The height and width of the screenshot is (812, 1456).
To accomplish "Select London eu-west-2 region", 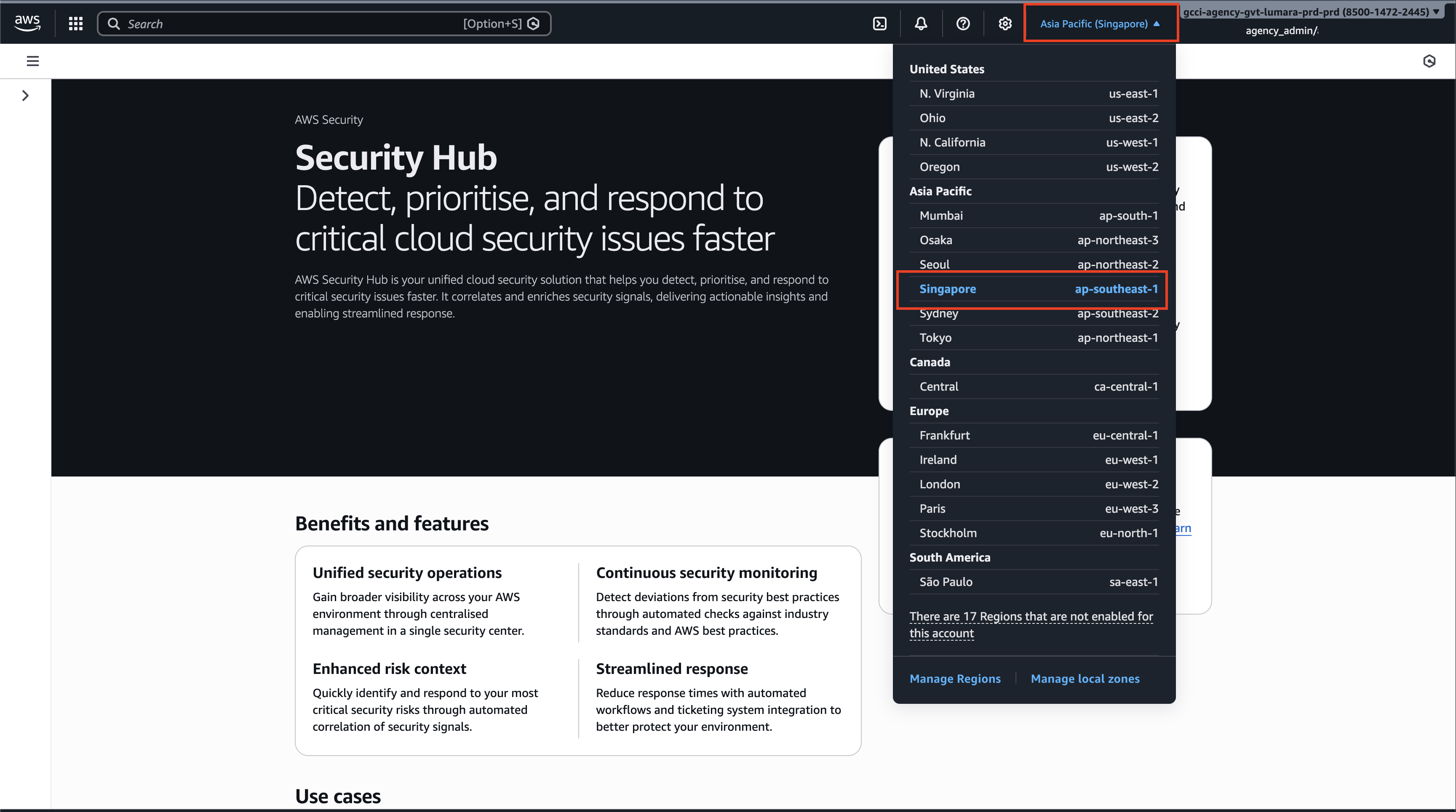I will pos(1034,484).
